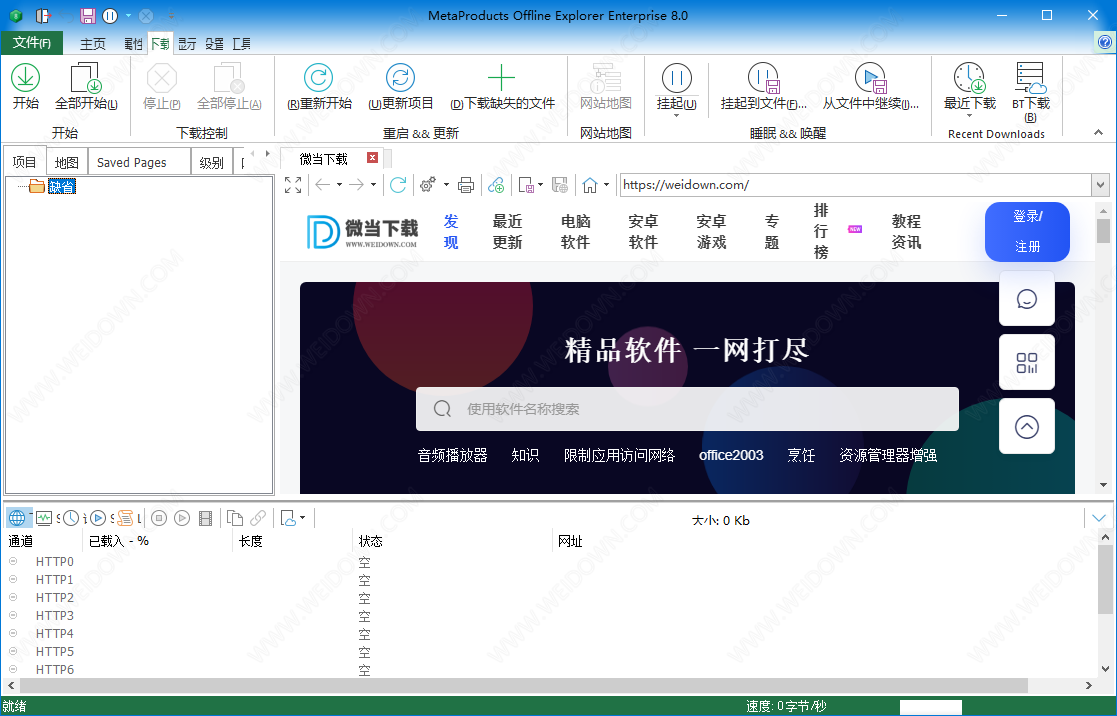This screenshot has height=716, width=1117.
Task: Click the office2003 keyword link
Action: (731, 455)
